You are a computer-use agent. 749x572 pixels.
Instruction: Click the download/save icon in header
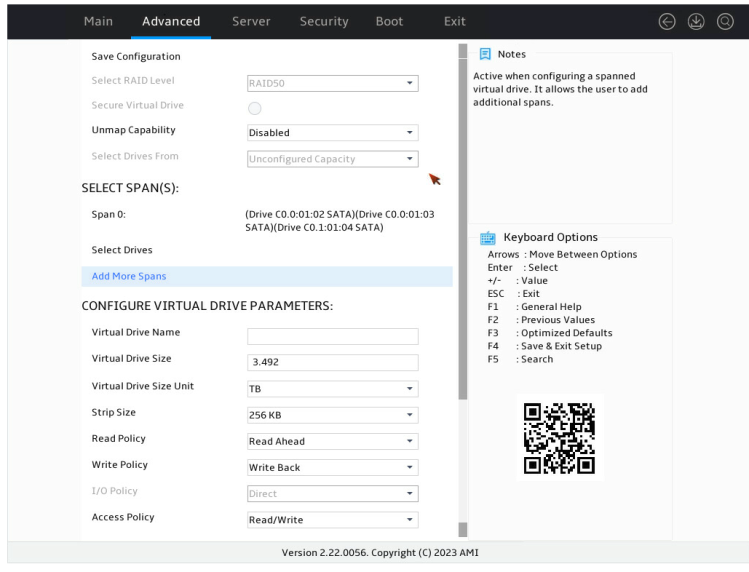click(x=696, y=22)
